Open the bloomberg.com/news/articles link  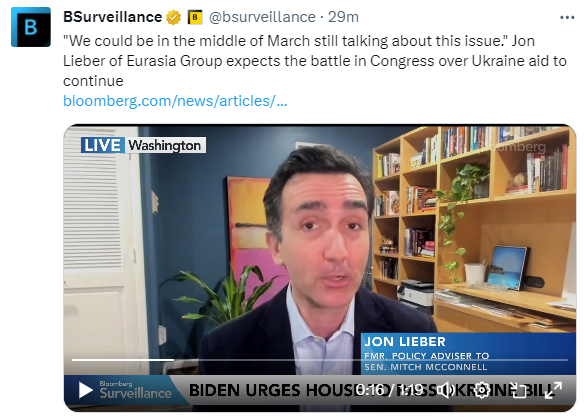[x=175, y=101]
